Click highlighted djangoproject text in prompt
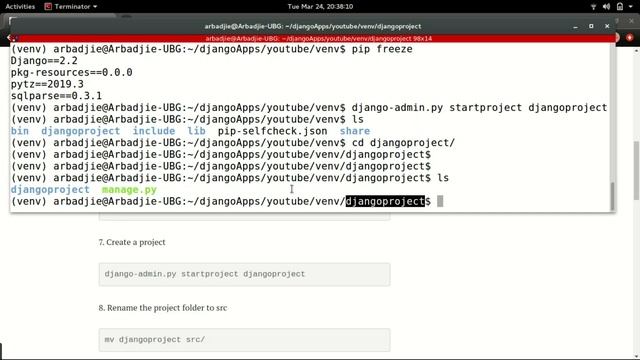 [385, 201]
